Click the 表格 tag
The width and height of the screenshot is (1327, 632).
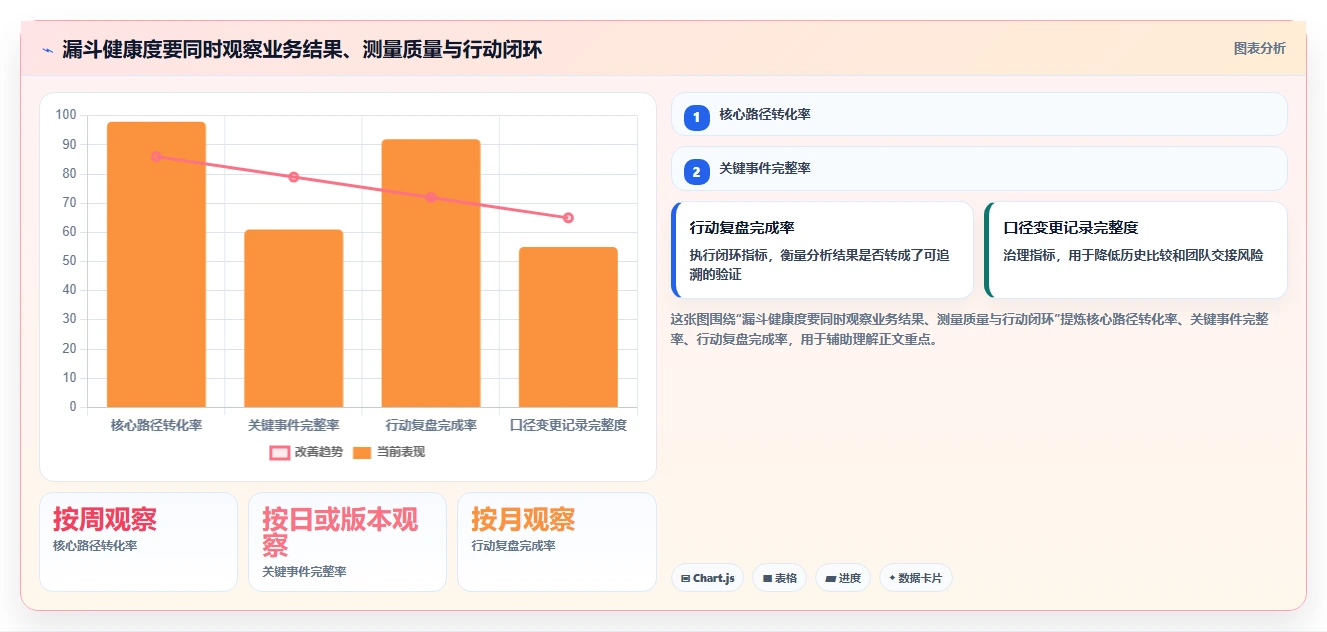point(780,578)
